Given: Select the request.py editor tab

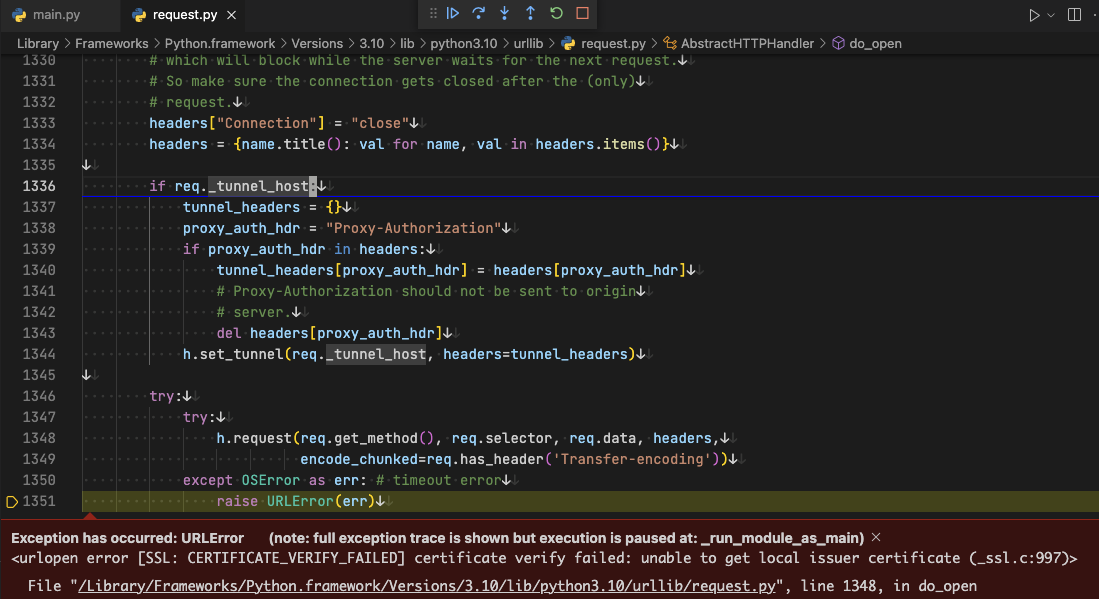Looking at the screenshot, I should pos(185,15).
